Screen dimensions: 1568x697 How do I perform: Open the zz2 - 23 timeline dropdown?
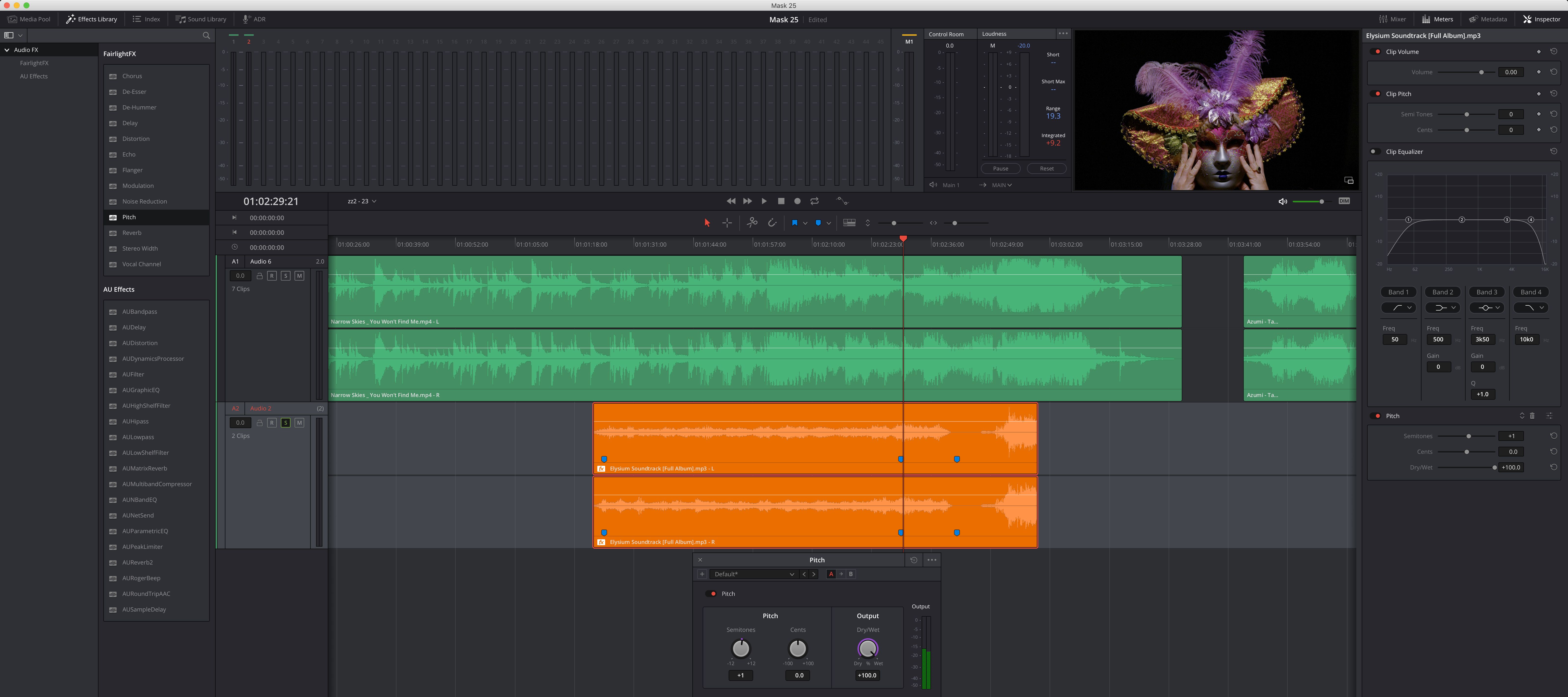pos(362,201)
